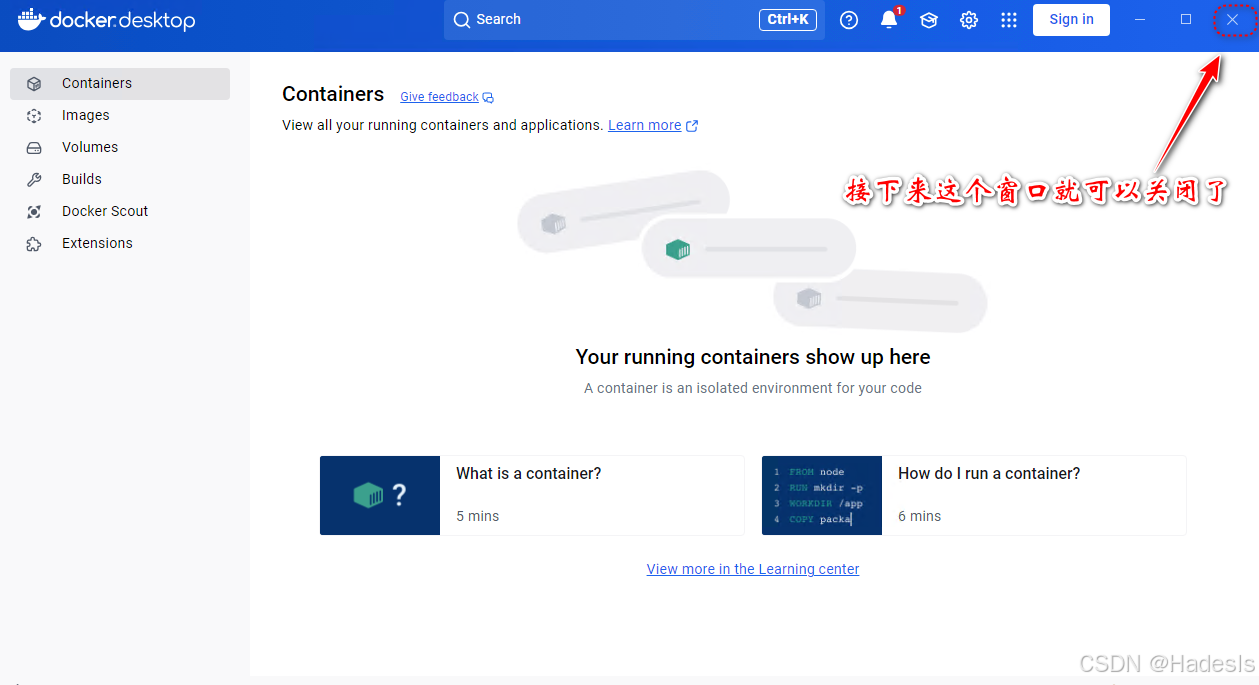Screen dimensions: 1259x685
Task: Click the Docker whale logo icon
Action: (31, 19)
